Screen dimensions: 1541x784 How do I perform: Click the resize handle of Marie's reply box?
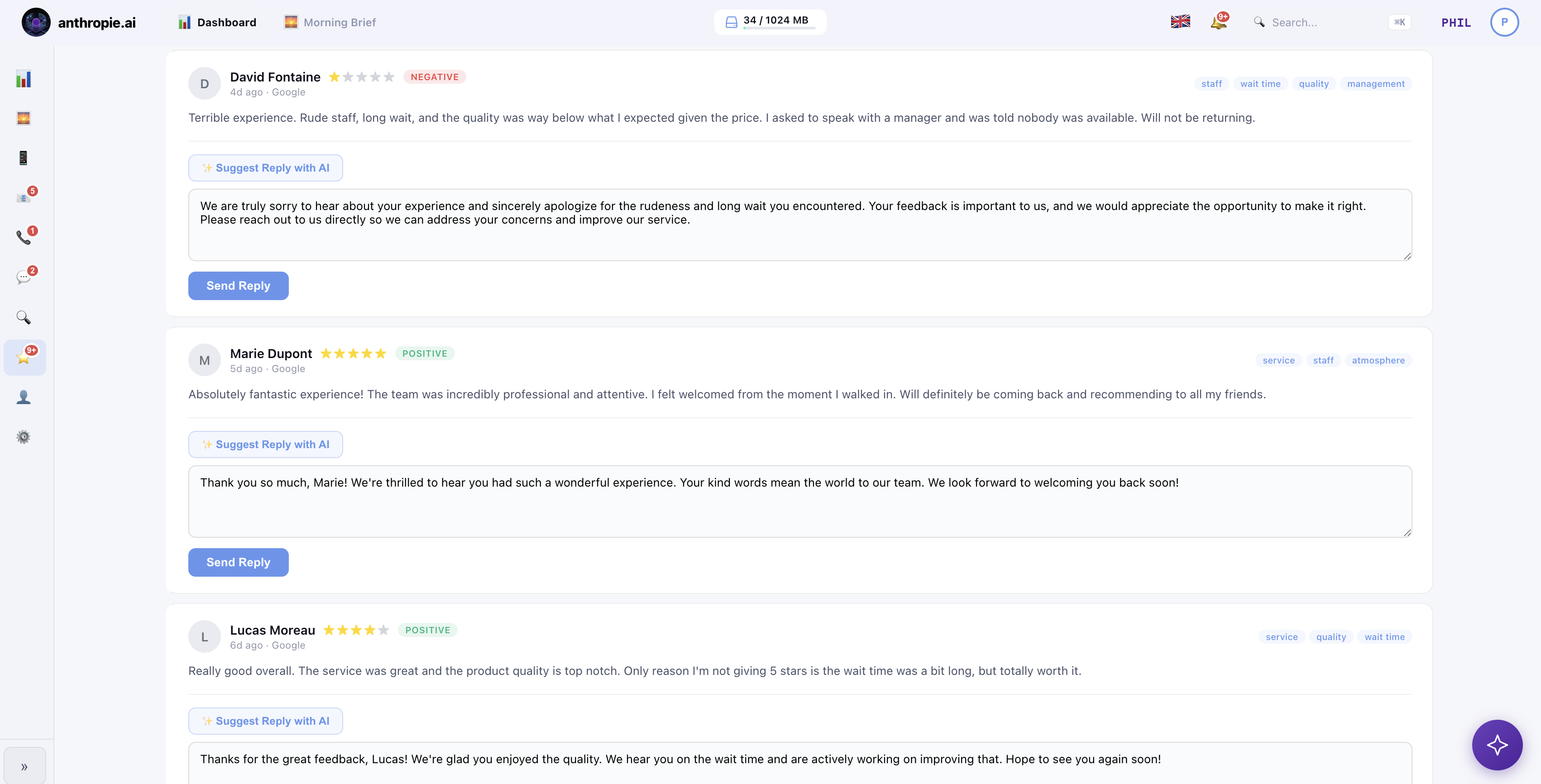pos(1407,532)
